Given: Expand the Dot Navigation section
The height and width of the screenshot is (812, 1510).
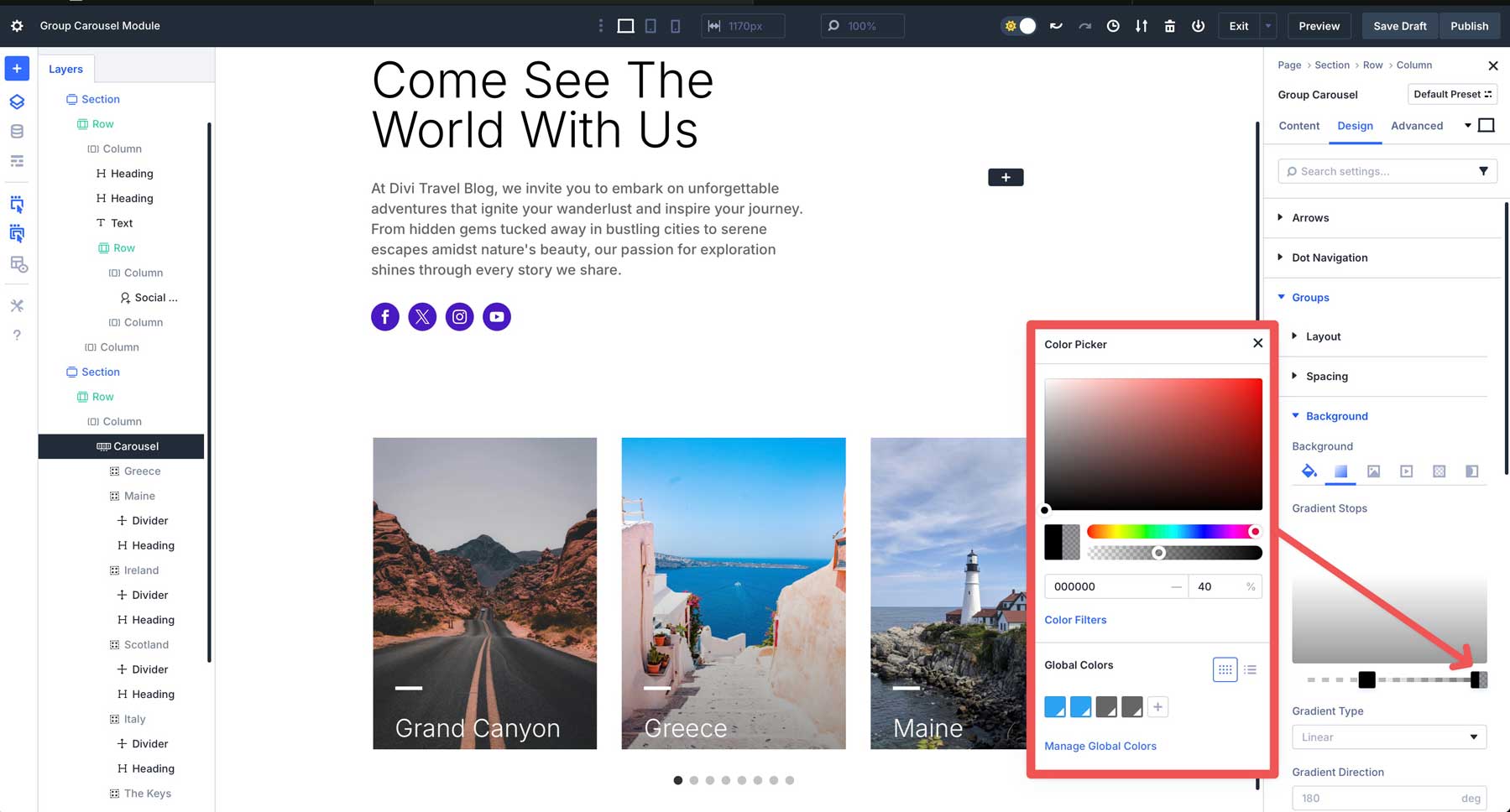Looking at the screenshot, I should click(1330, 258).
